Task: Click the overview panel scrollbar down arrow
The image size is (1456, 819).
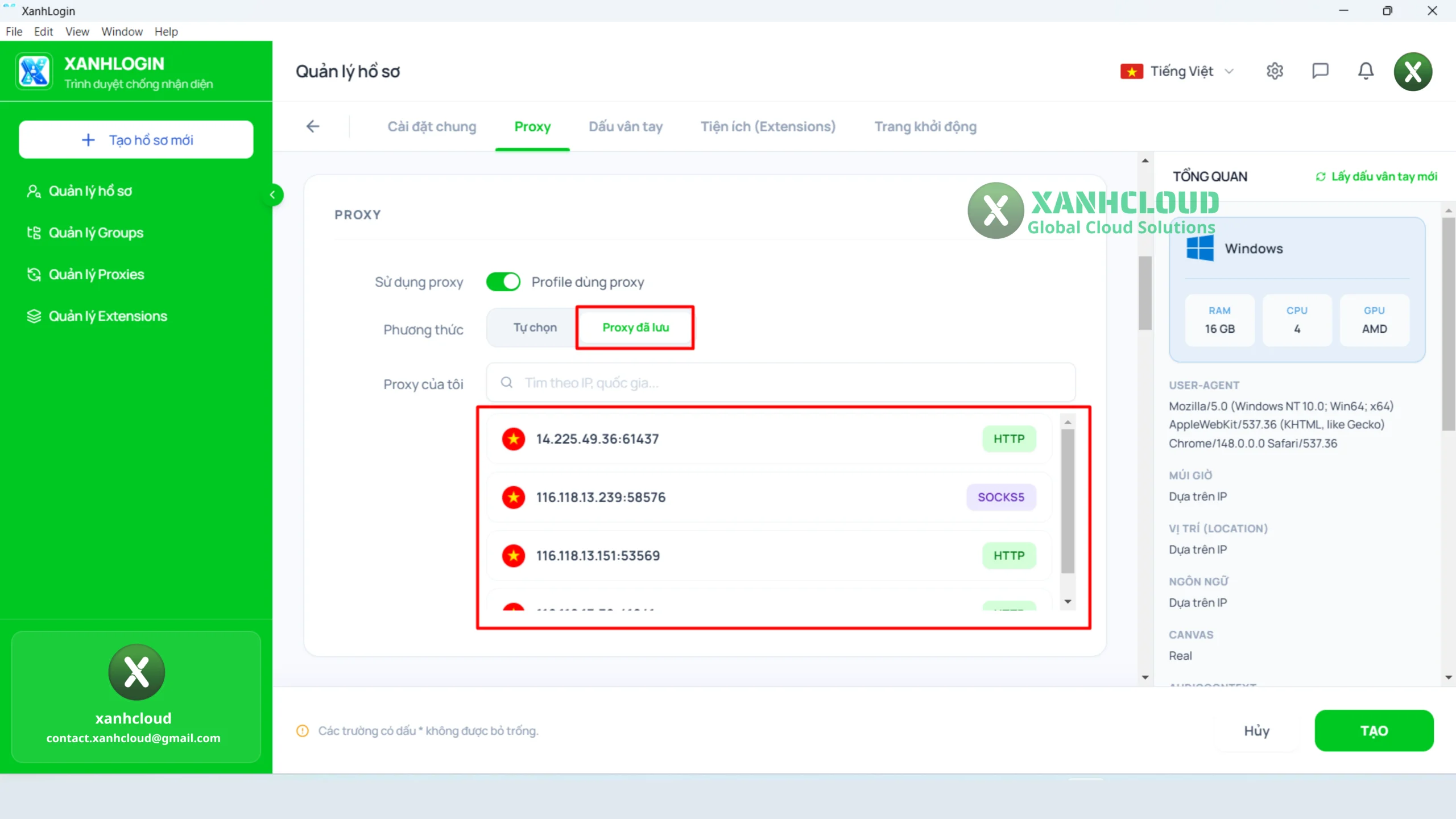Action: pyautogui.click(x=1448, y=677)
